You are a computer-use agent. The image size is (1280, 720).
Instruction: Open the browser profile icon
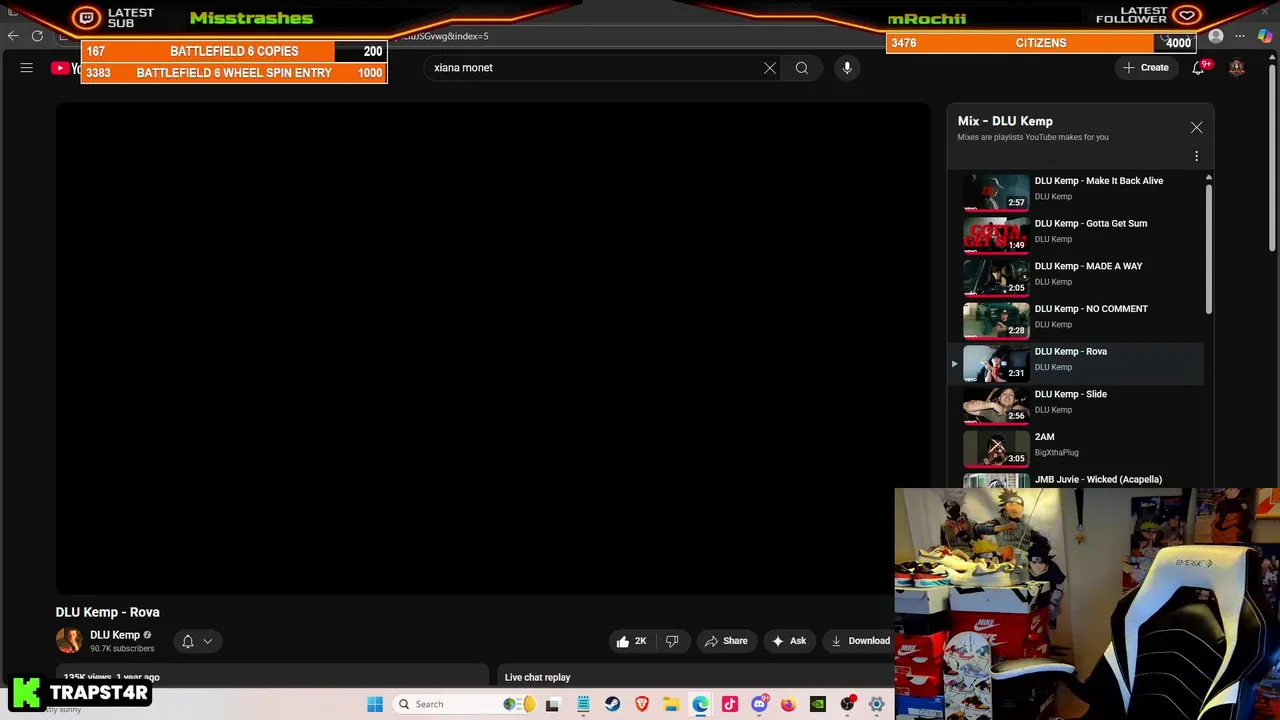tap(1216, 37)
